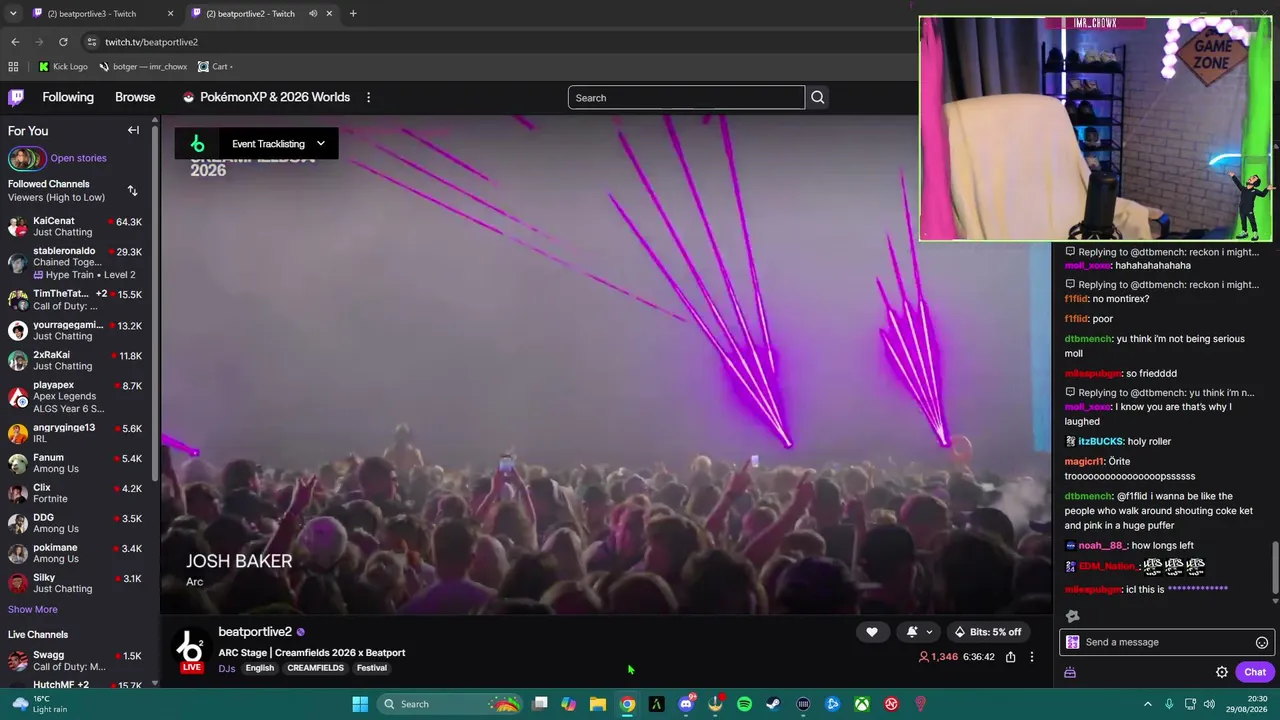Expand the Event Tracklisting dropdown
The height and width of the screenshot is (720, 1280).
321,143
